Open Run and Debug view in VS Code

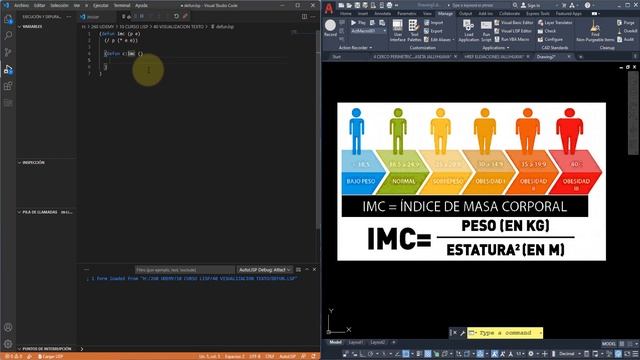click(8, 69)
